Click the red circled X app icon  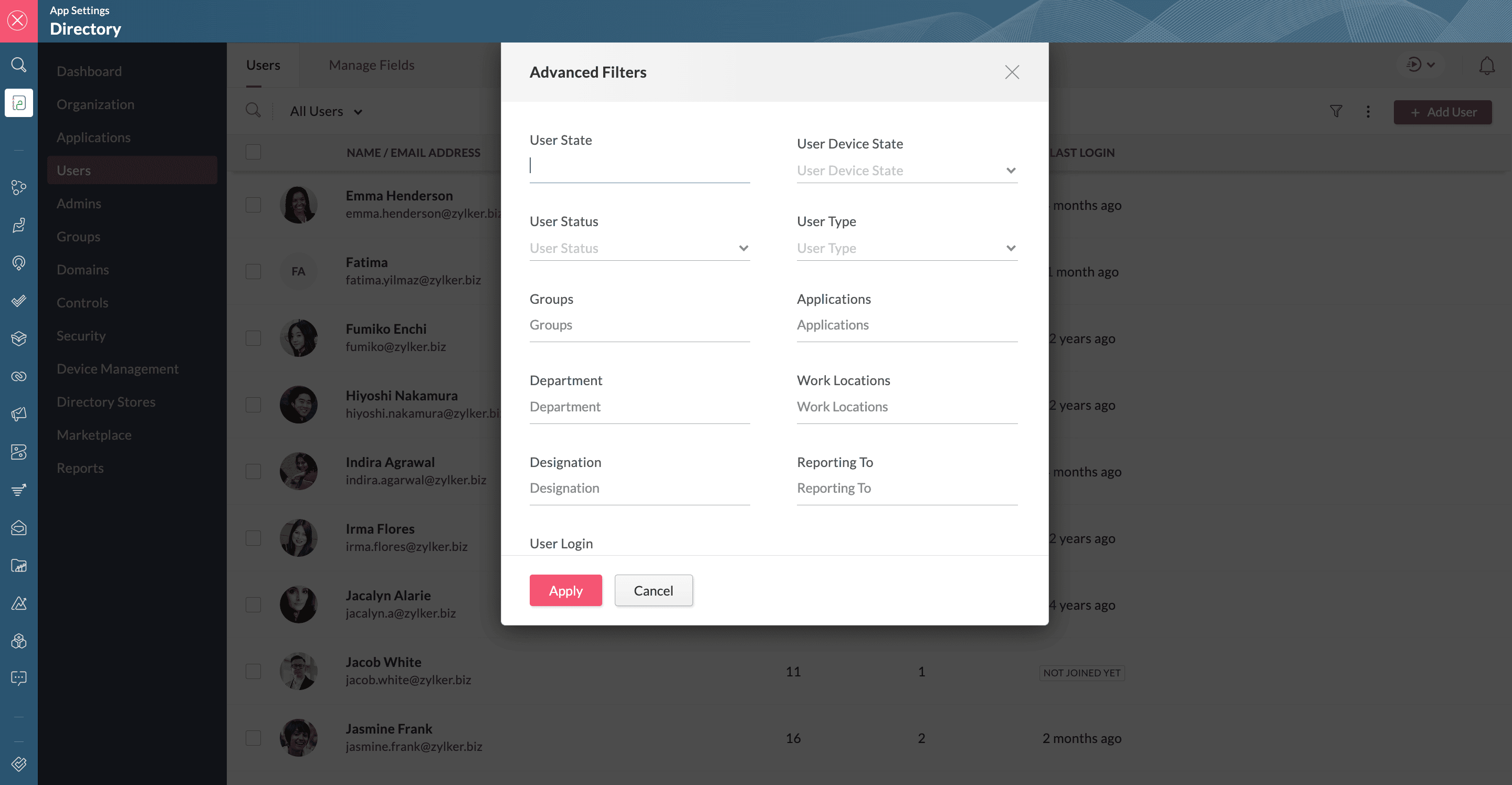18,20
